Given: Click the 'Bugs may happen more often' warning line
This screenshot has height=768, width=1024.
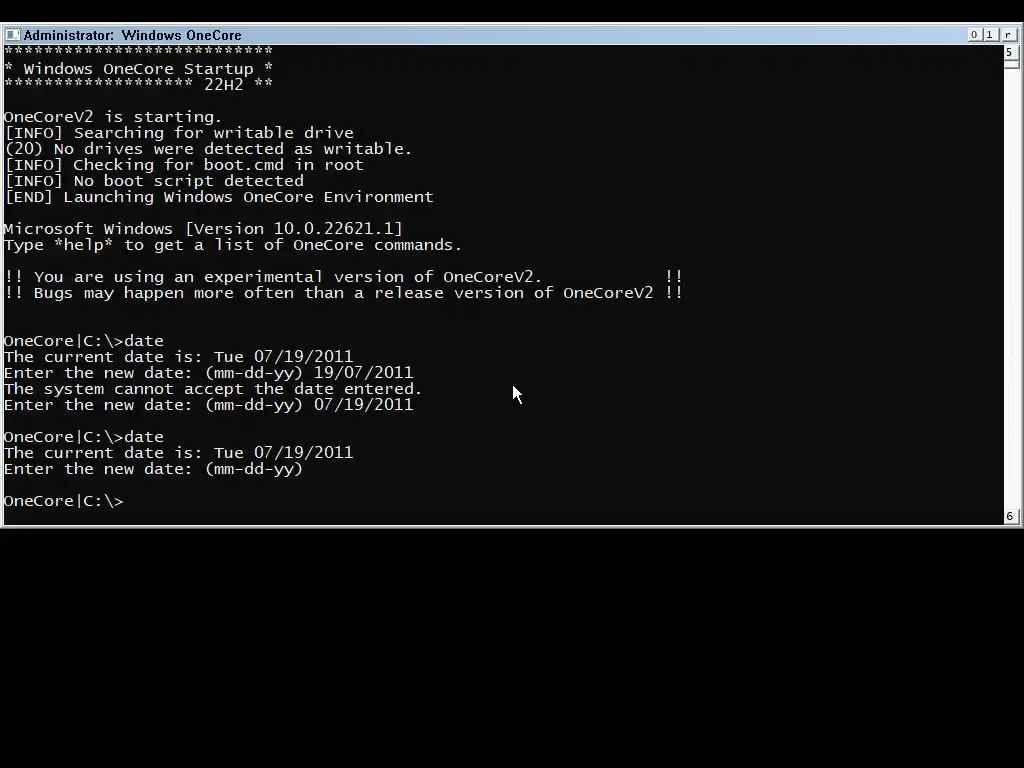Looking at the screenshot, I should pos(344,293).
